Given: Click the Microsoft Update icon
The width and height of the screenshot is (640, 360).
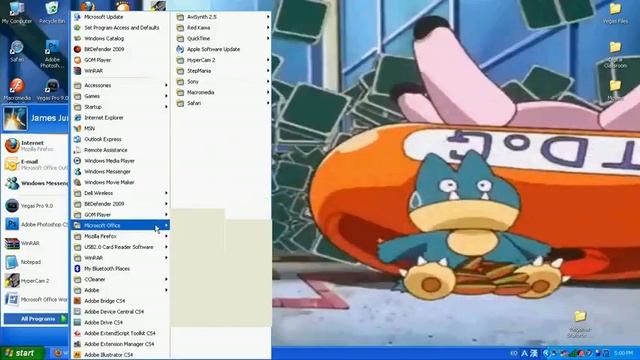Looking at the screenshot, I should click(x=77, y=17).
